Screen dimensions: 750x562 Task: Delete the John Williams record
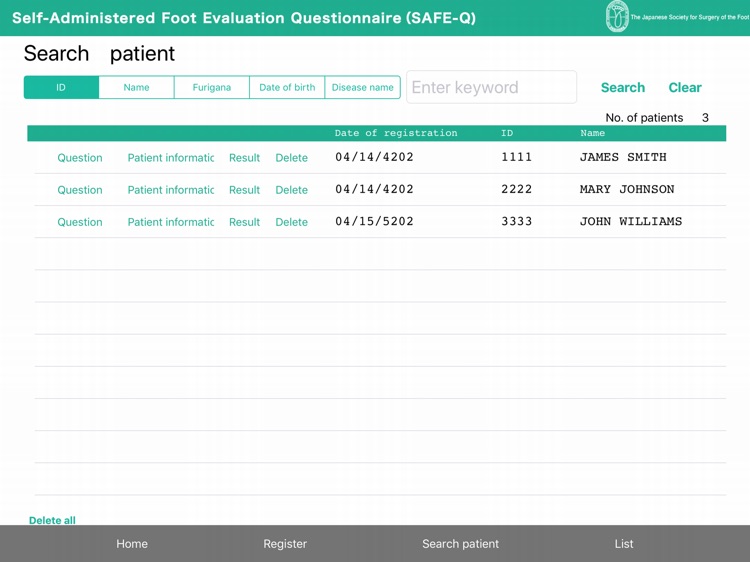pyautogui.click(x=291, y=222)
